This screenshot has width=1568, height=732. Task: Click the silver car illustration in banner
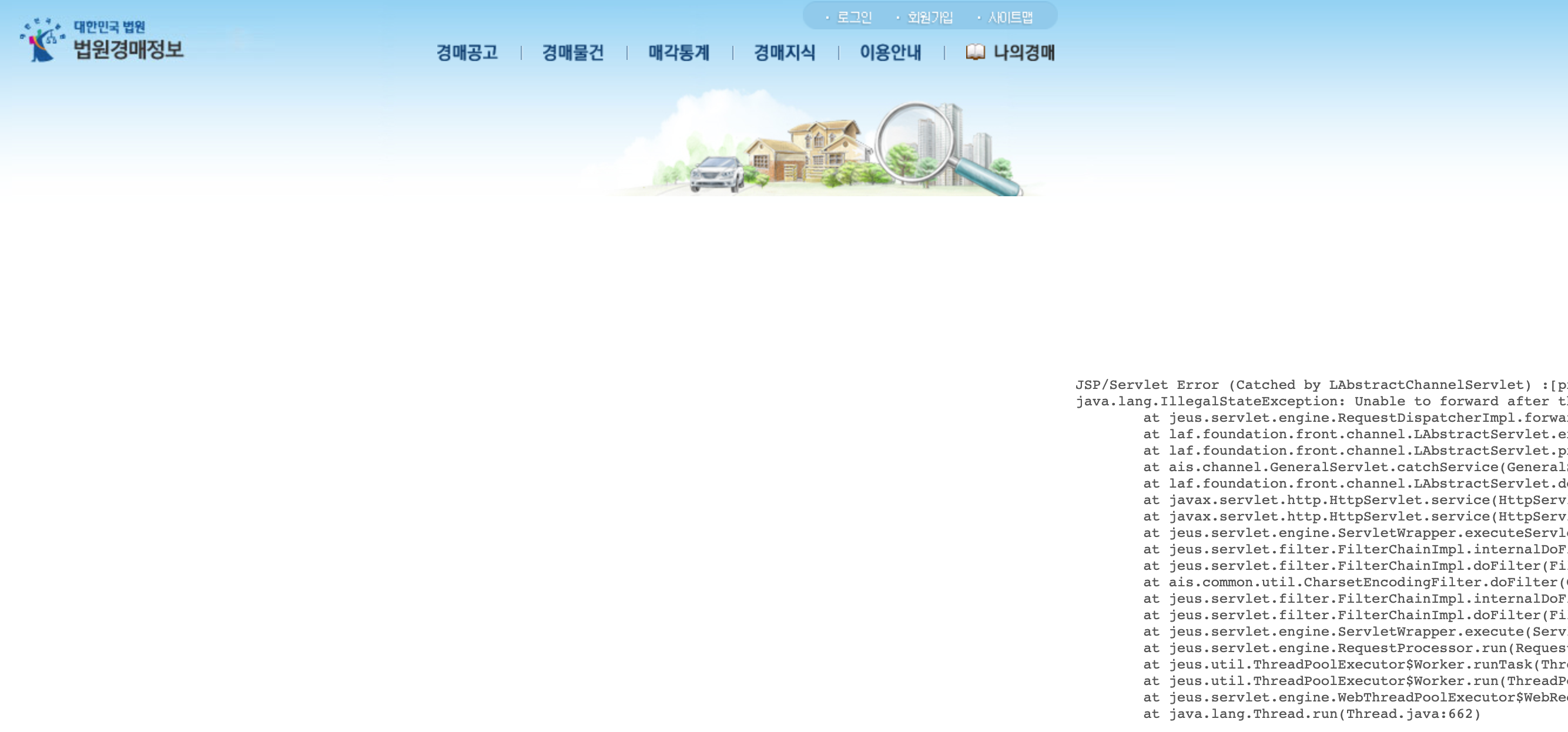(717, 173)
